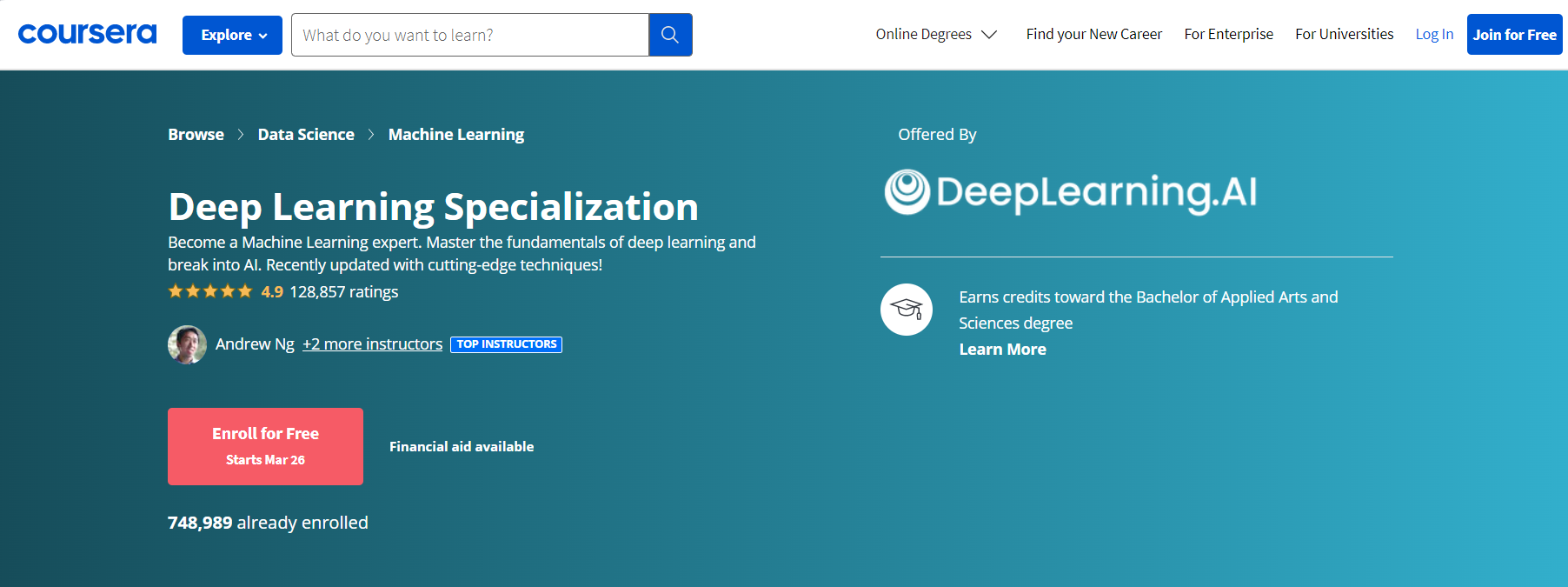
Task: Show +2 more instructors
Action: tap(372, 344)
